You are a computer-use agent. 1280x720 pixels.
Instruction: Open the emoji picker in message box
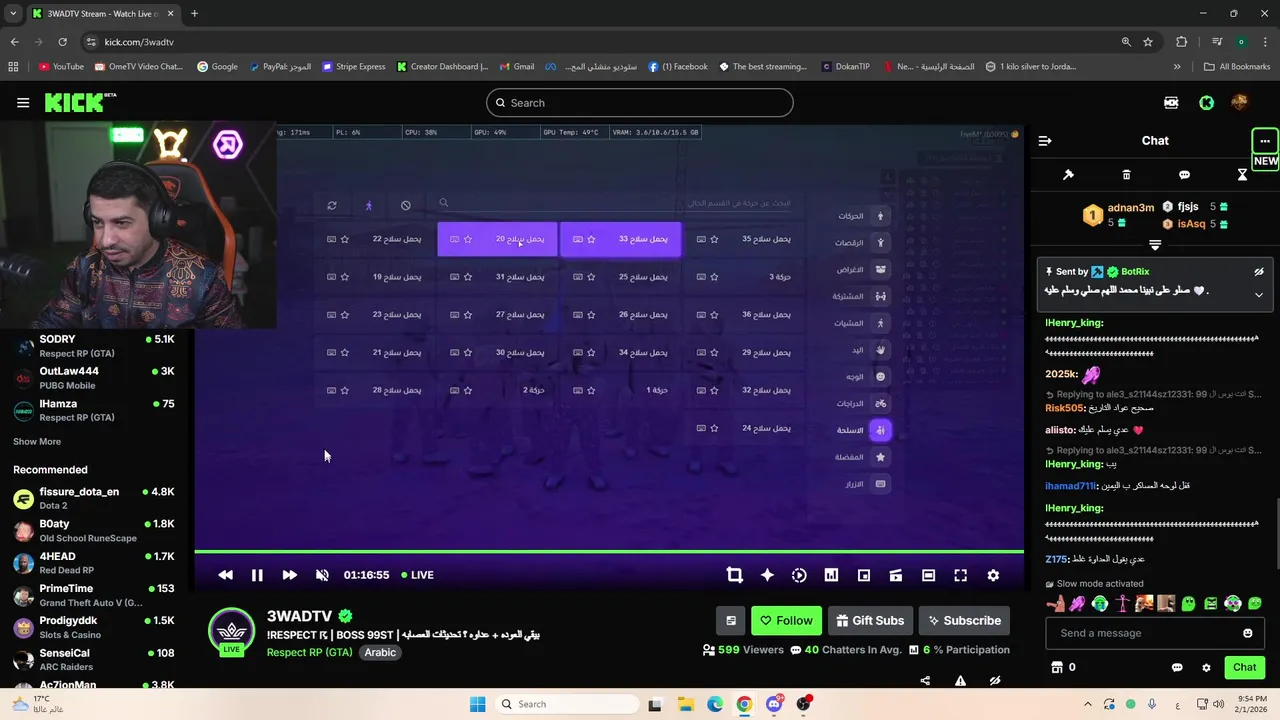(x=1247, y=633)
